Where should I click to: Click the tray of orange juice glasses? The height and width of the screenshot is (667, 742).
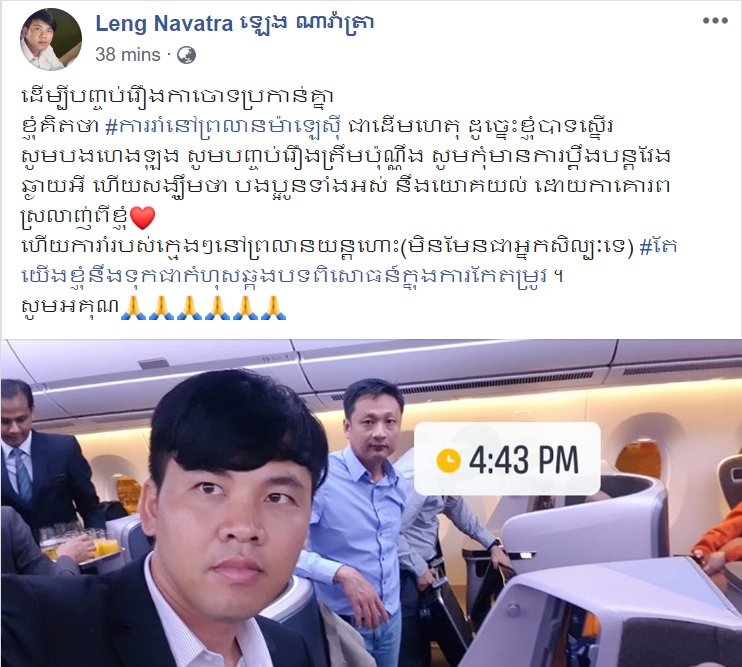[x=80, y=544]
